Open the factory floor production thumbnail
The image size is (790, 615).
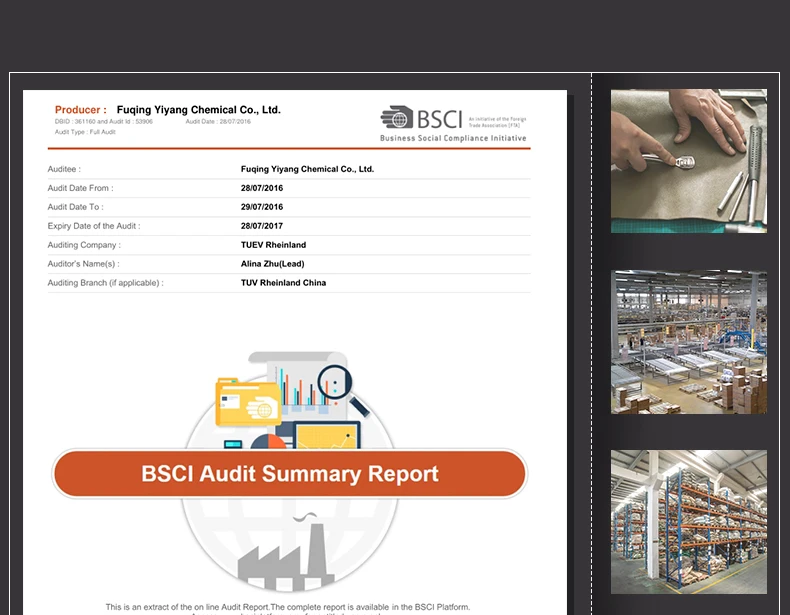[689, 342]
